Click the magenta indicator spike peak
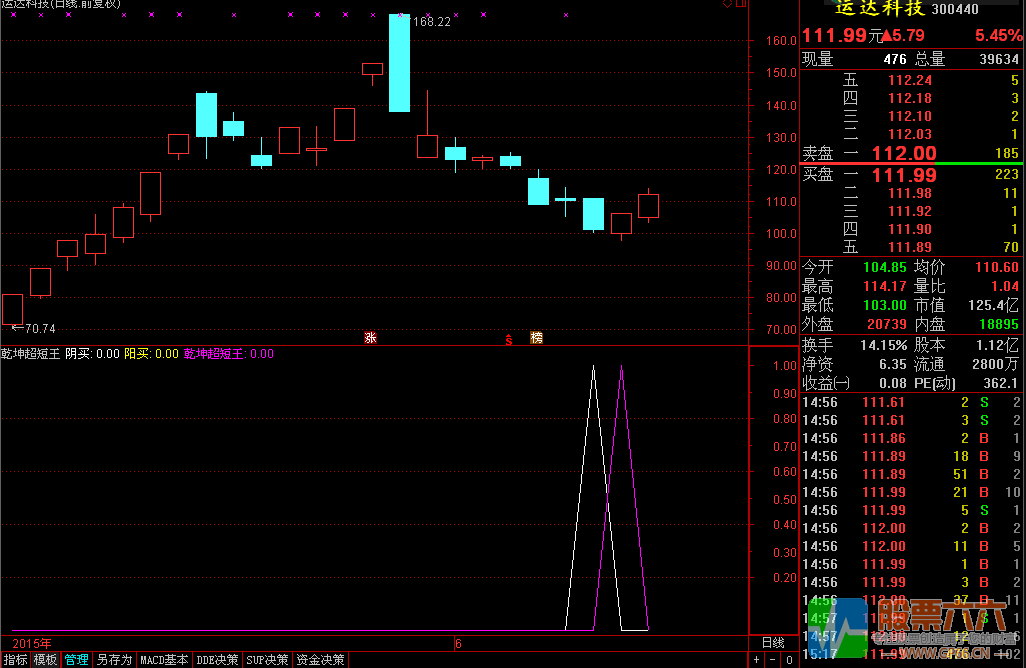1026x668 pixels. 621,366
